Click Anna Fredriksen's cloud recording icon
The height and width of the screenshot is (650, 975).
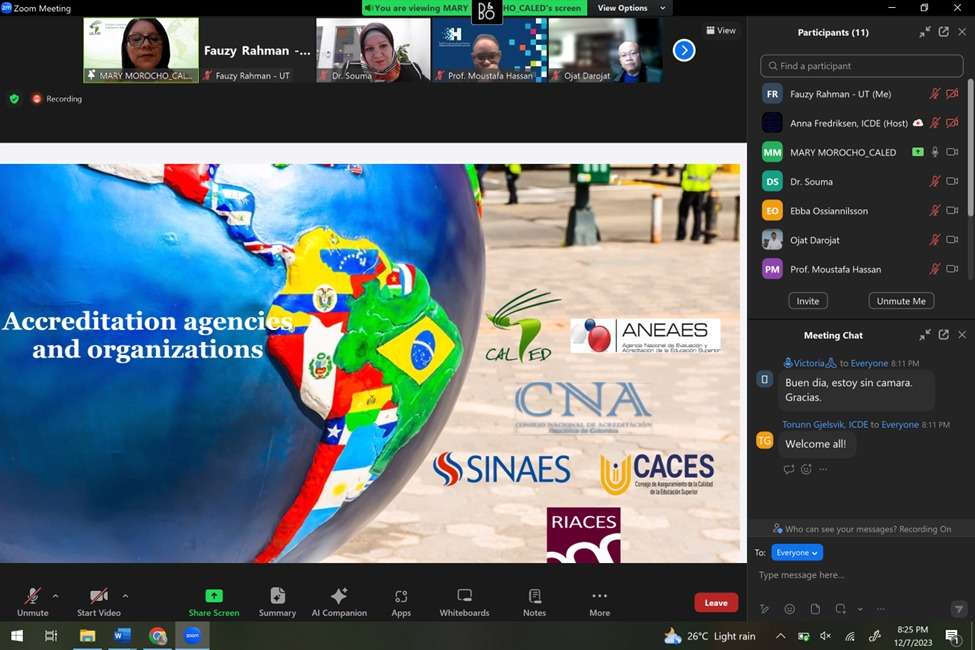[918, 123]
